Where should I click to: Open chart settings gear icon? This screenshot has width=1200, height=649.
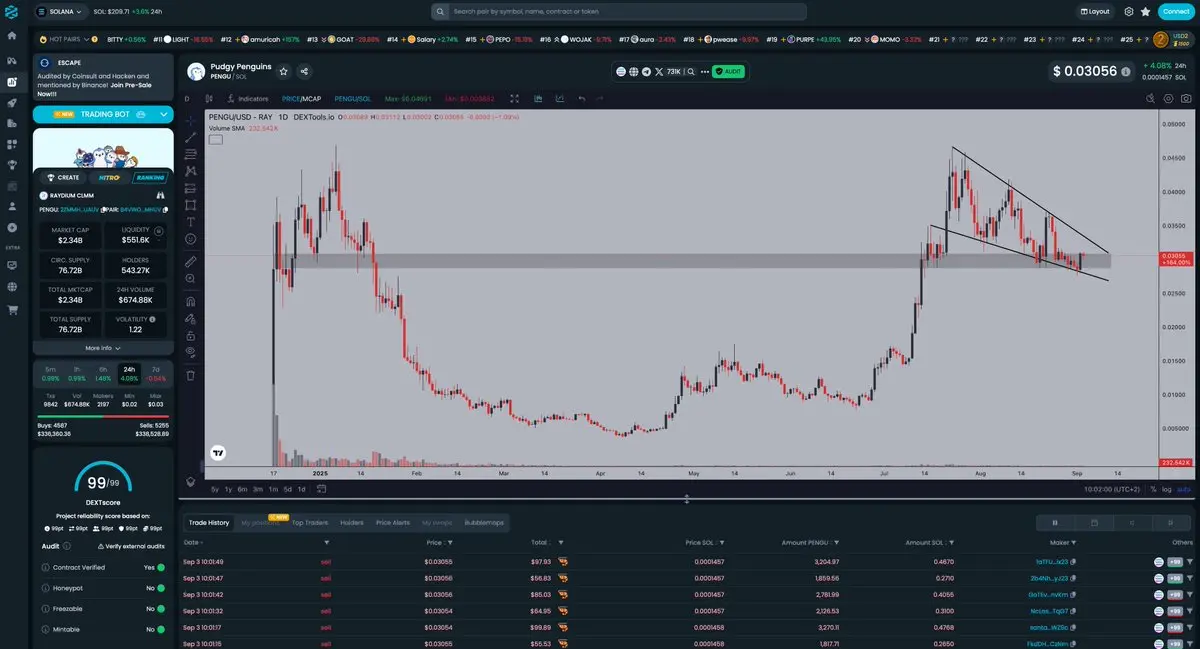point(1167,99)
